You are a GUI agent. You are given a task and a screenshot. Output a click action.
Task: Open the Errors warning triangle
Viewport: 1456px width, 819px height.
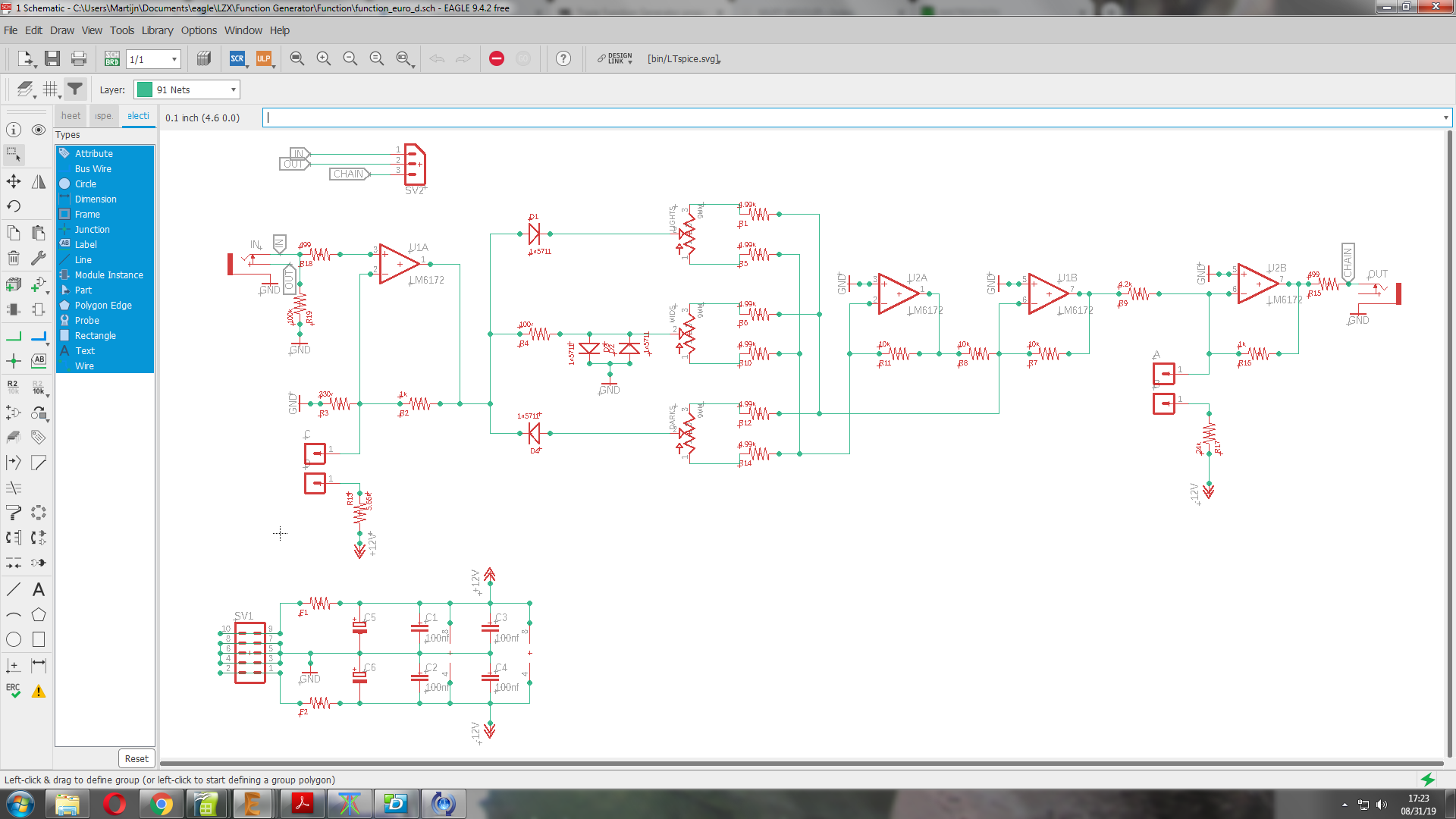coord(39,690)
